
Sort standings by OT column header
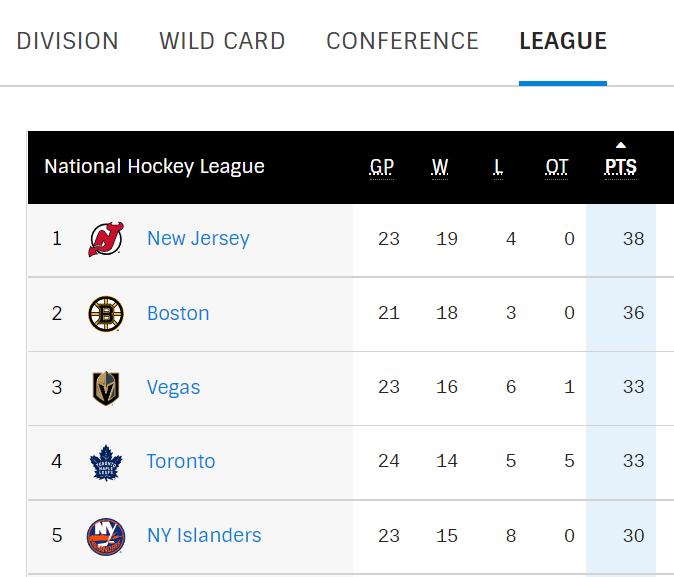[x=557, y=167]
